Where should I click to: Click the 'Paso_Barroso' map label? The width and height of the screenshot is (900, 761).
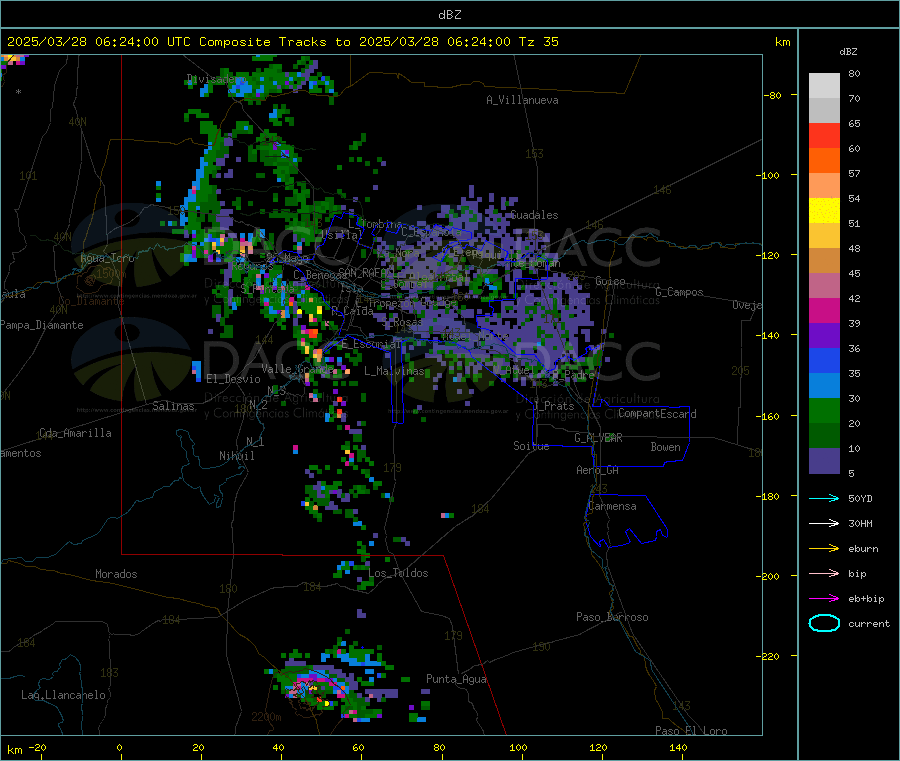(612, 617)
